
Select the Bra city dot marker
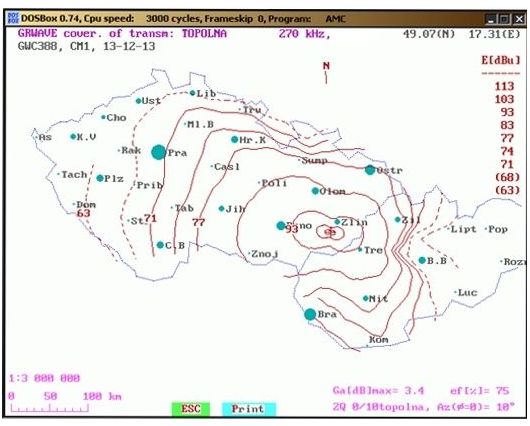point(310,314)
